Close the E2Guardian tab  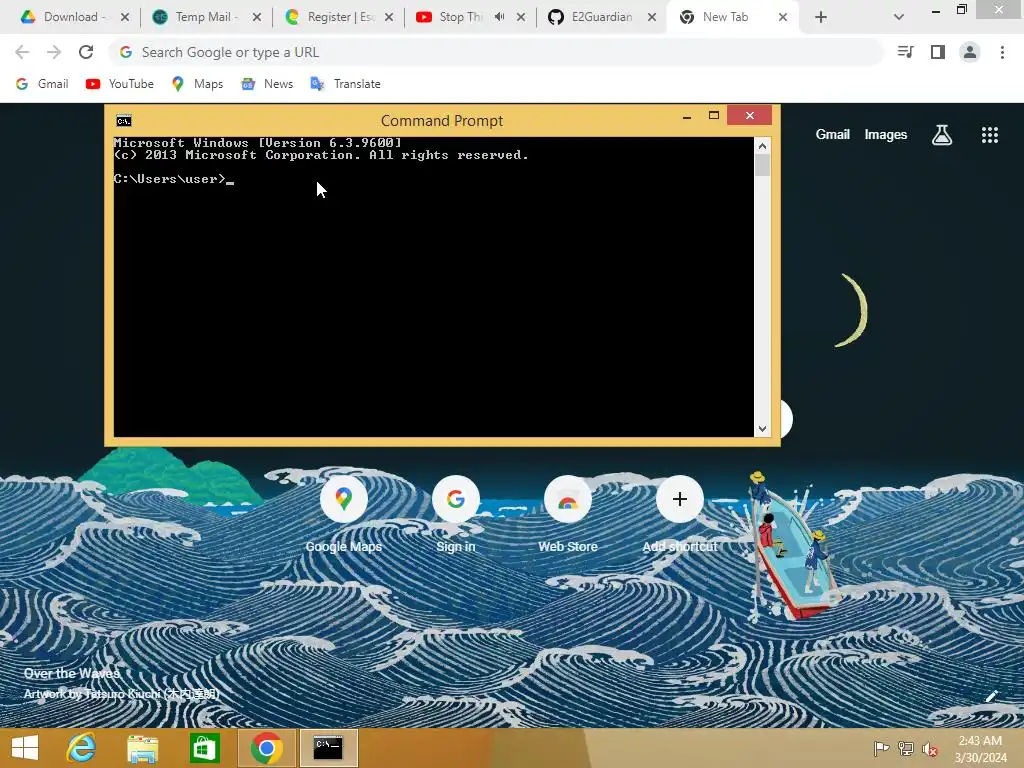(x=652, y=18)
